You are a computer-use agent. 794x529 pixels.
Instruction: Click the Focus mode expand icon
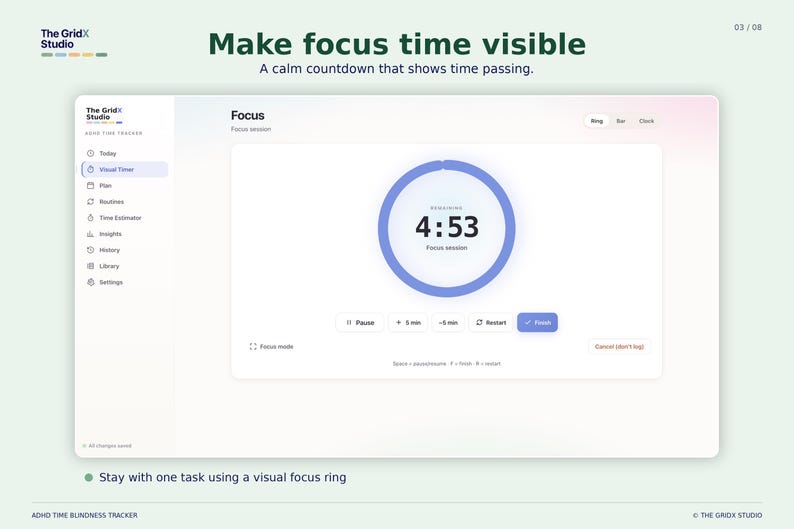(x=253, y=347)
